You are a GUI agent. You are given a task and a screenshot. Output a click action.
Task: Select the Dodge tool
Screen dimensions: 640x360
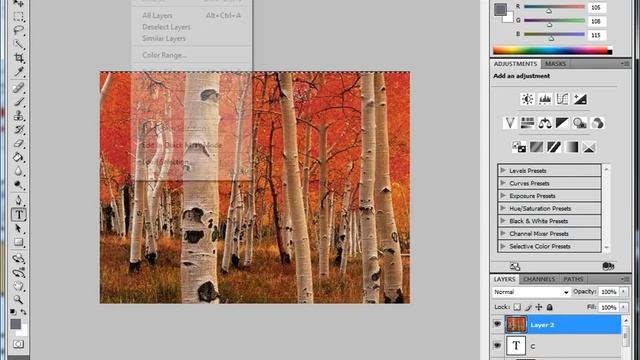point(18,185)
